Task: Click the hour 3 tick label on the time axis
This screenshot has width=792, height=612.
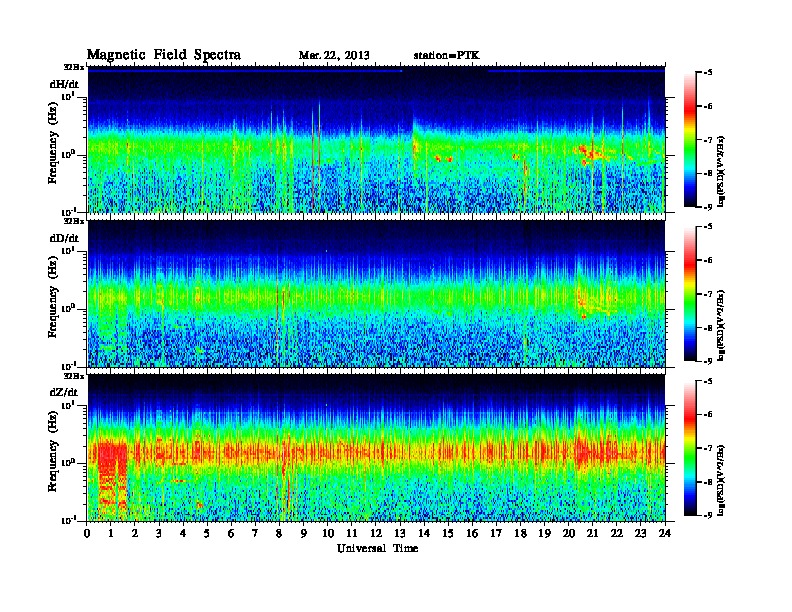Action: click(159, 534)
